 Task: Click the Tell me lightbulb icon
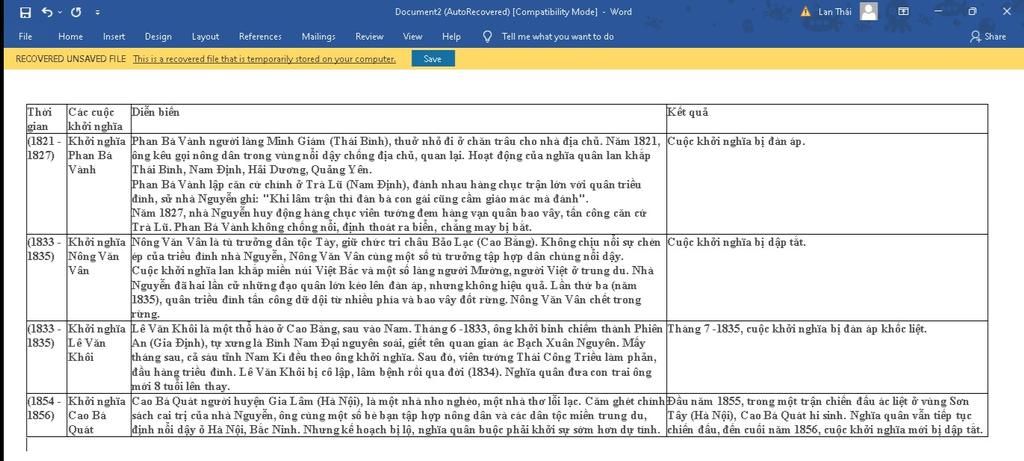pyautogui.click(x=487, y=37)
